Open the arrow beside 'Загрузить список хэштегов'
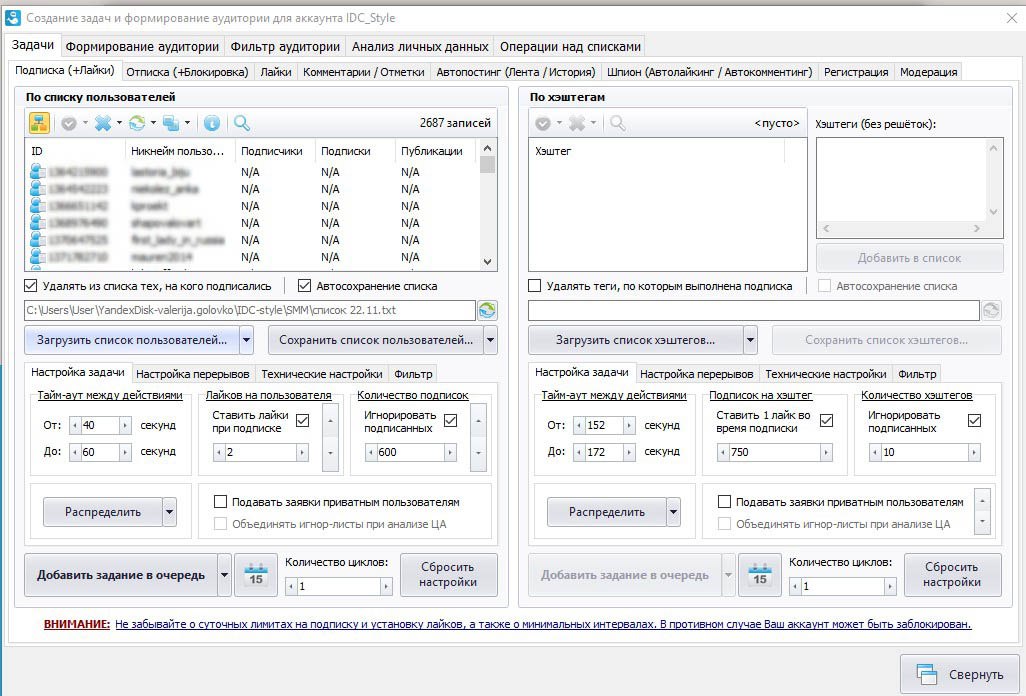 [751, 340]
